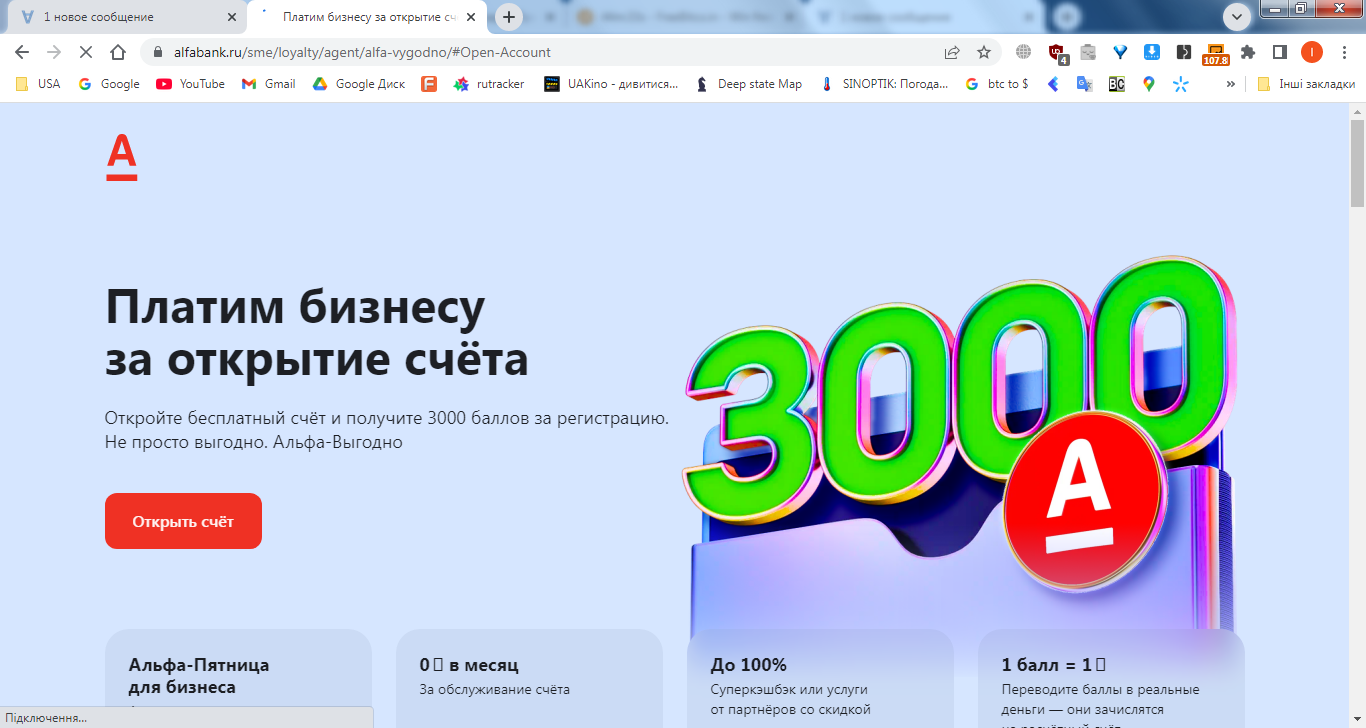Click the Открыть счёт button

(183, 521)
